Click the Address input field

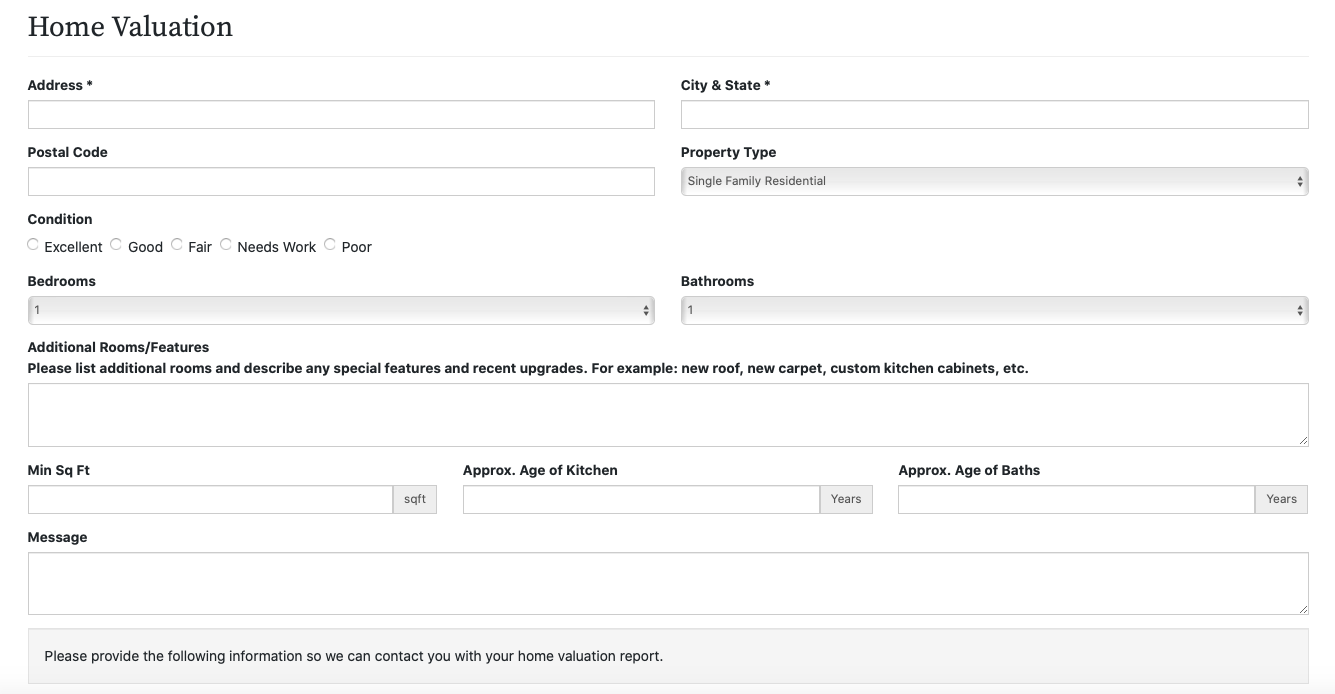[x=340, y=115]
